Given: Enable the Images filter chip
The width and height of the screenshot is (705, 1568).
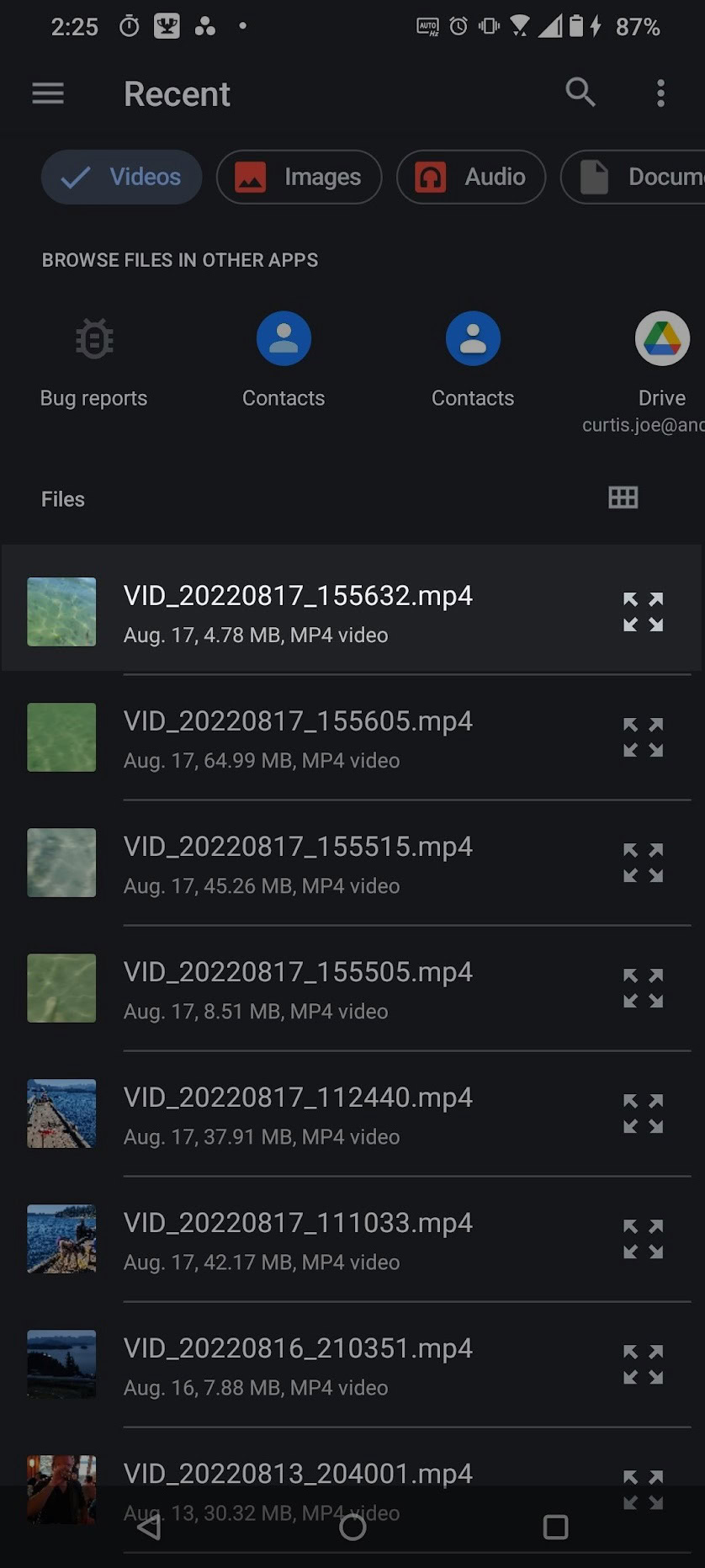Looking at the screenshot, I should pyautogui.click(x=299, y=177).
